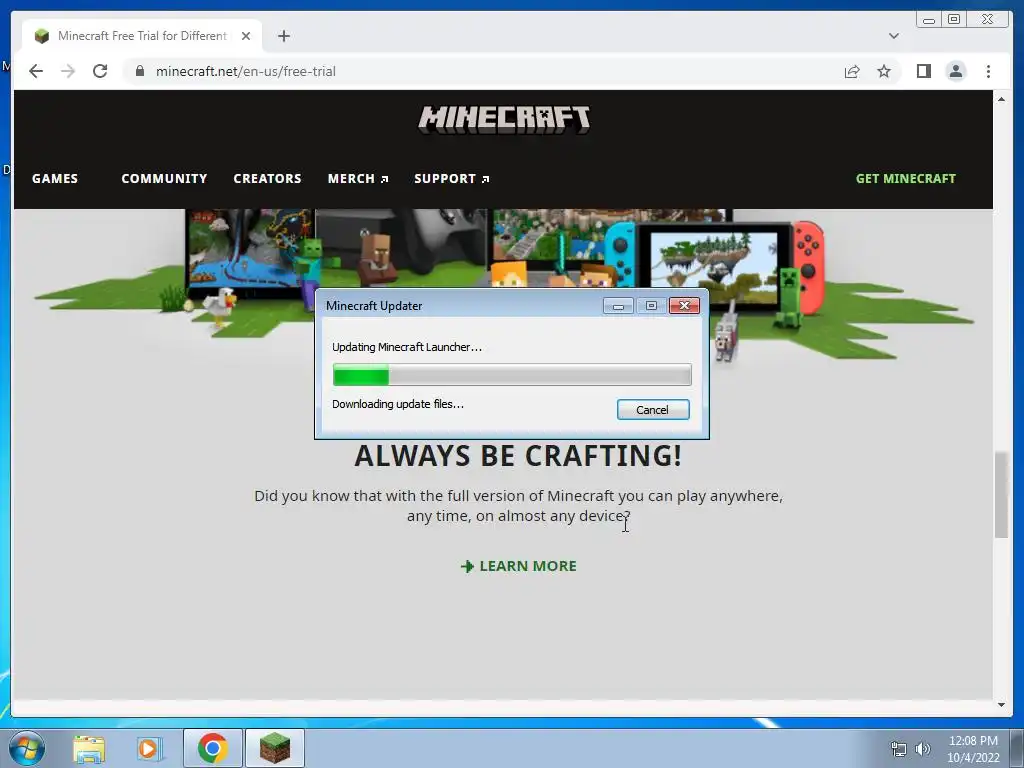Viewport: 1024px width, 768px height.
Task: Minimize the Chrome window
Action: [928, 20]
